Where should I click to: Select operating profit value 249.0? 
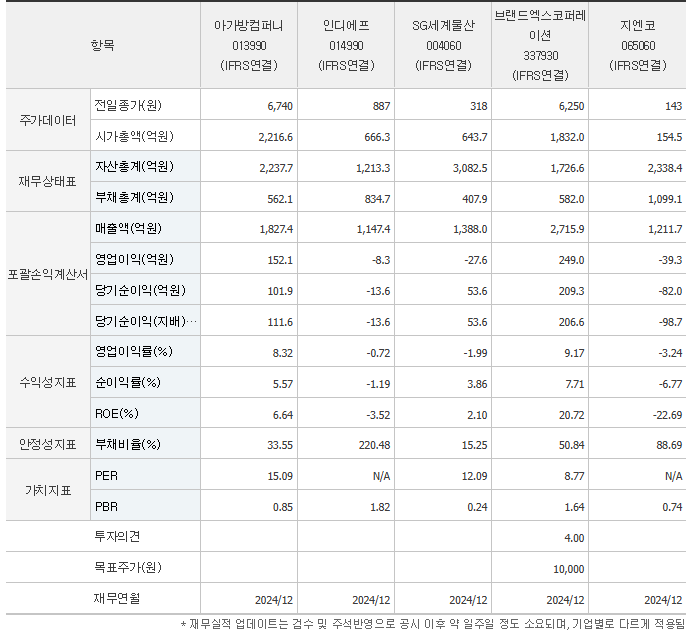[571, 260]
